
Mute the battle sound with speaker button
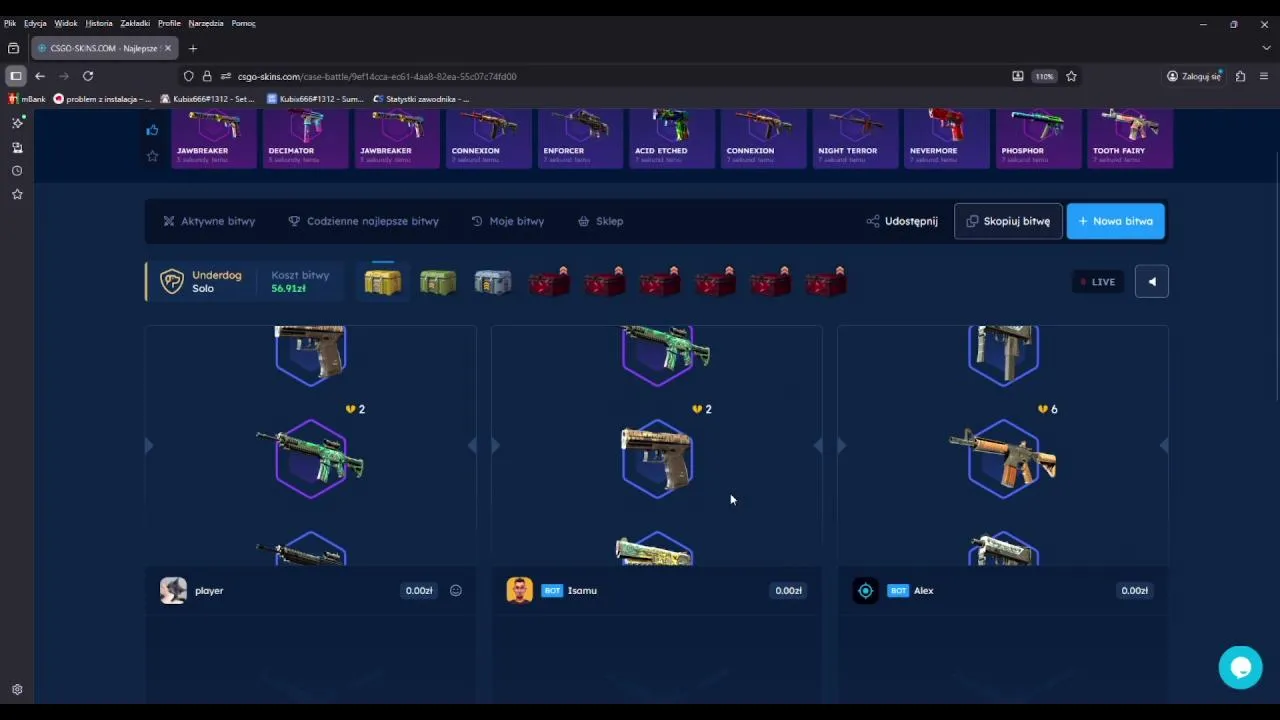tap(1152, 282)
